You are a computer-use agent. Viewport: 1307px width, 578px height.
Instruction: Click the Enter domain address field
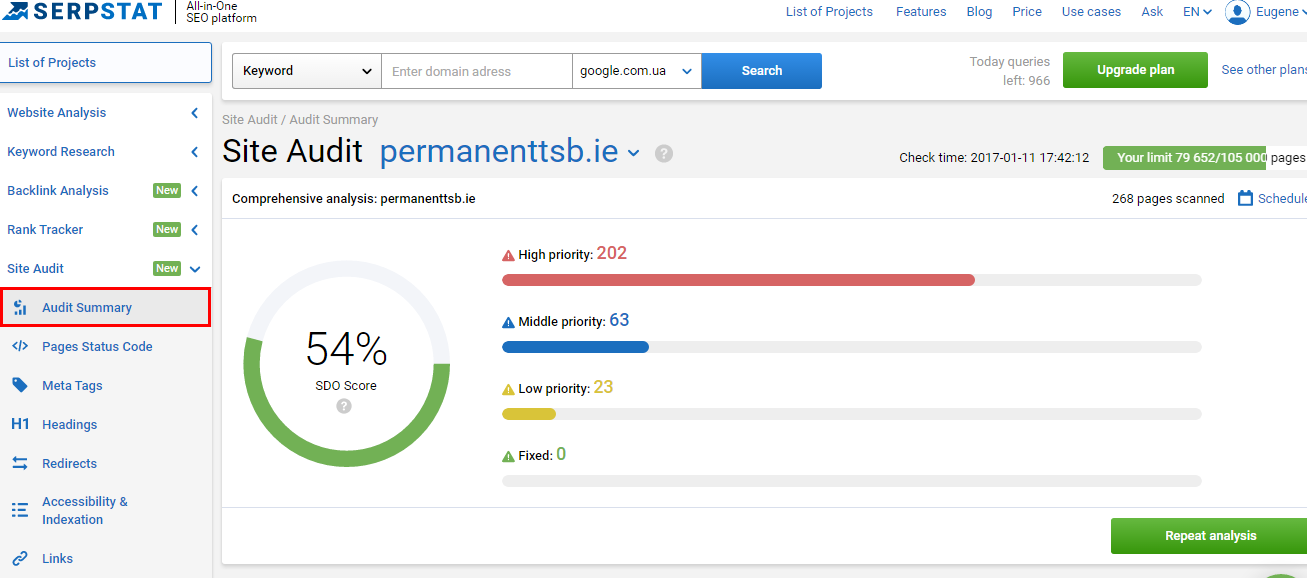click(477, 71)
